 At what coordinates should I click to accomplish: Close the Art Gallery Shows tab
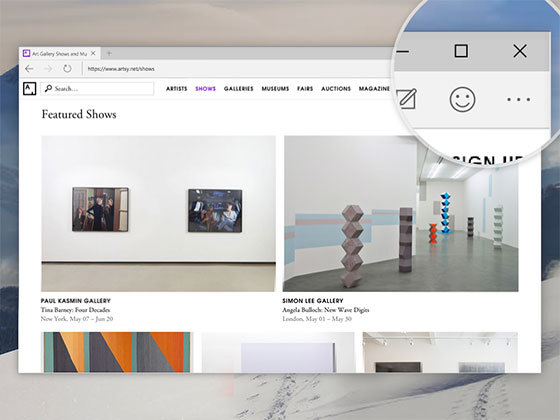[93, 53]
